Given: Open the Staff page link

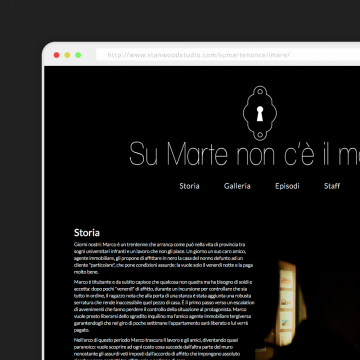Looking at the screenshot, I should tap(332, 186).
